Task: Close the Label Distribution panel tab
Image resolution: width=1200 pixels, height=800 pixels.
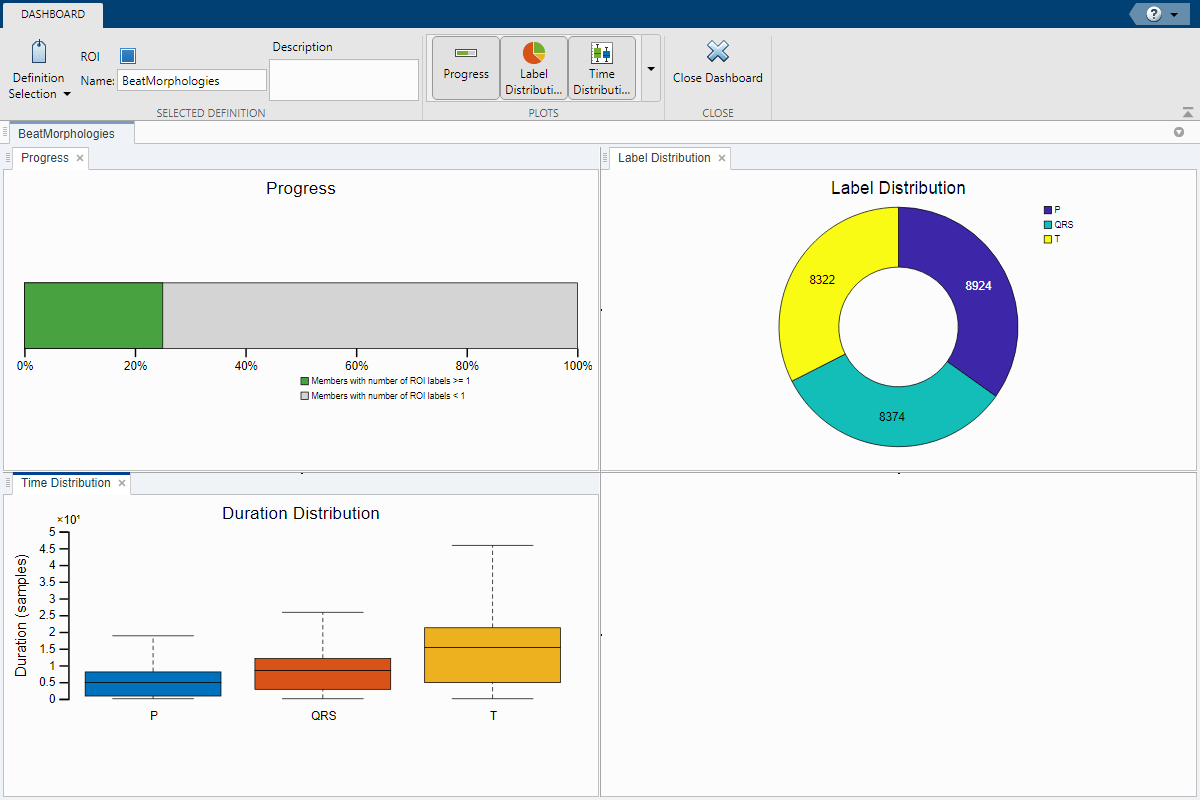Action: pos(722,158)
